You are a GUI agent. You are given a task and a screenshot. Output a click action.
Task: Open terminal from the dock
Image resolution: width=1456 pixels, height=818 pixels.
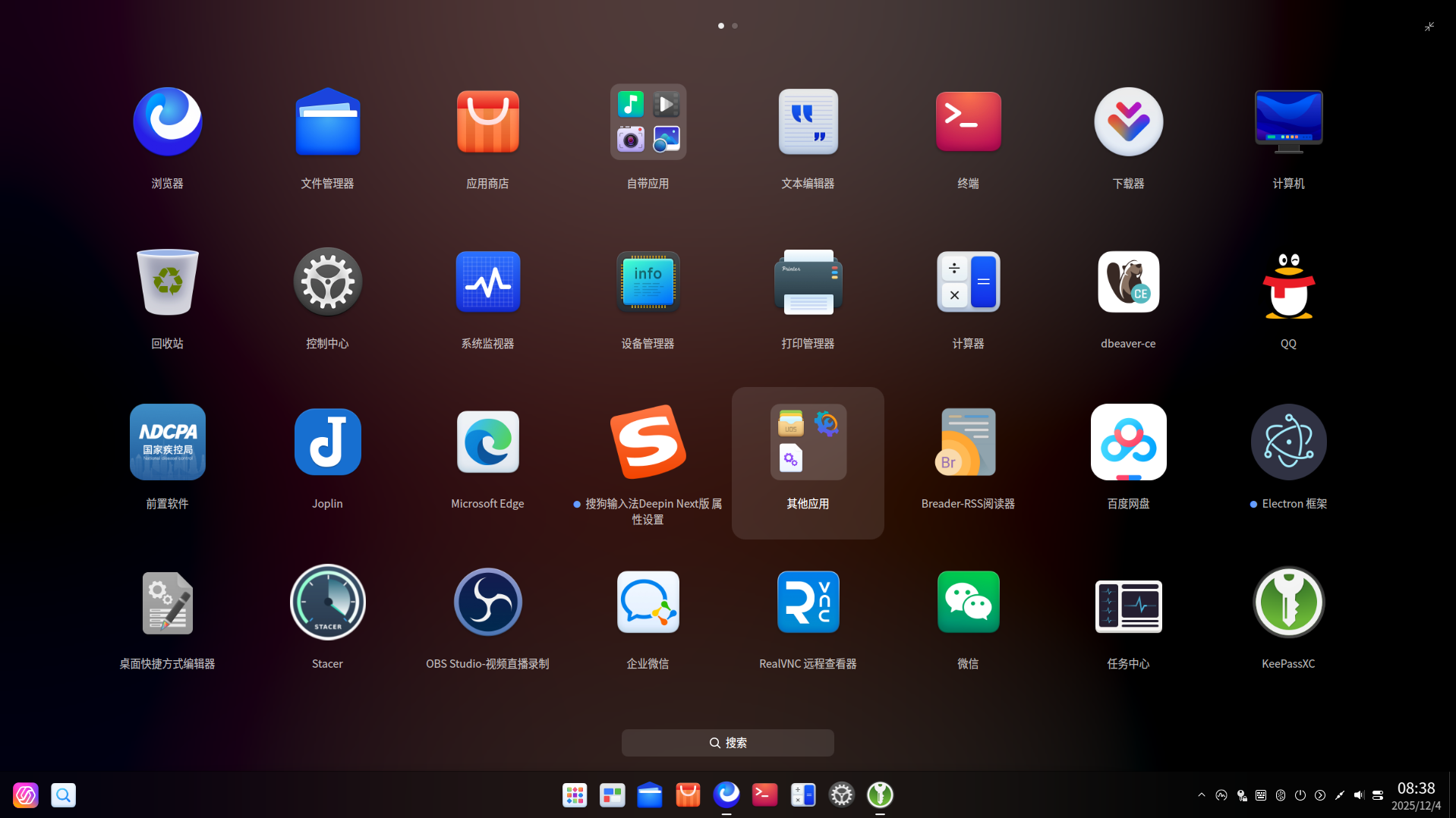[x=764, y=794]
